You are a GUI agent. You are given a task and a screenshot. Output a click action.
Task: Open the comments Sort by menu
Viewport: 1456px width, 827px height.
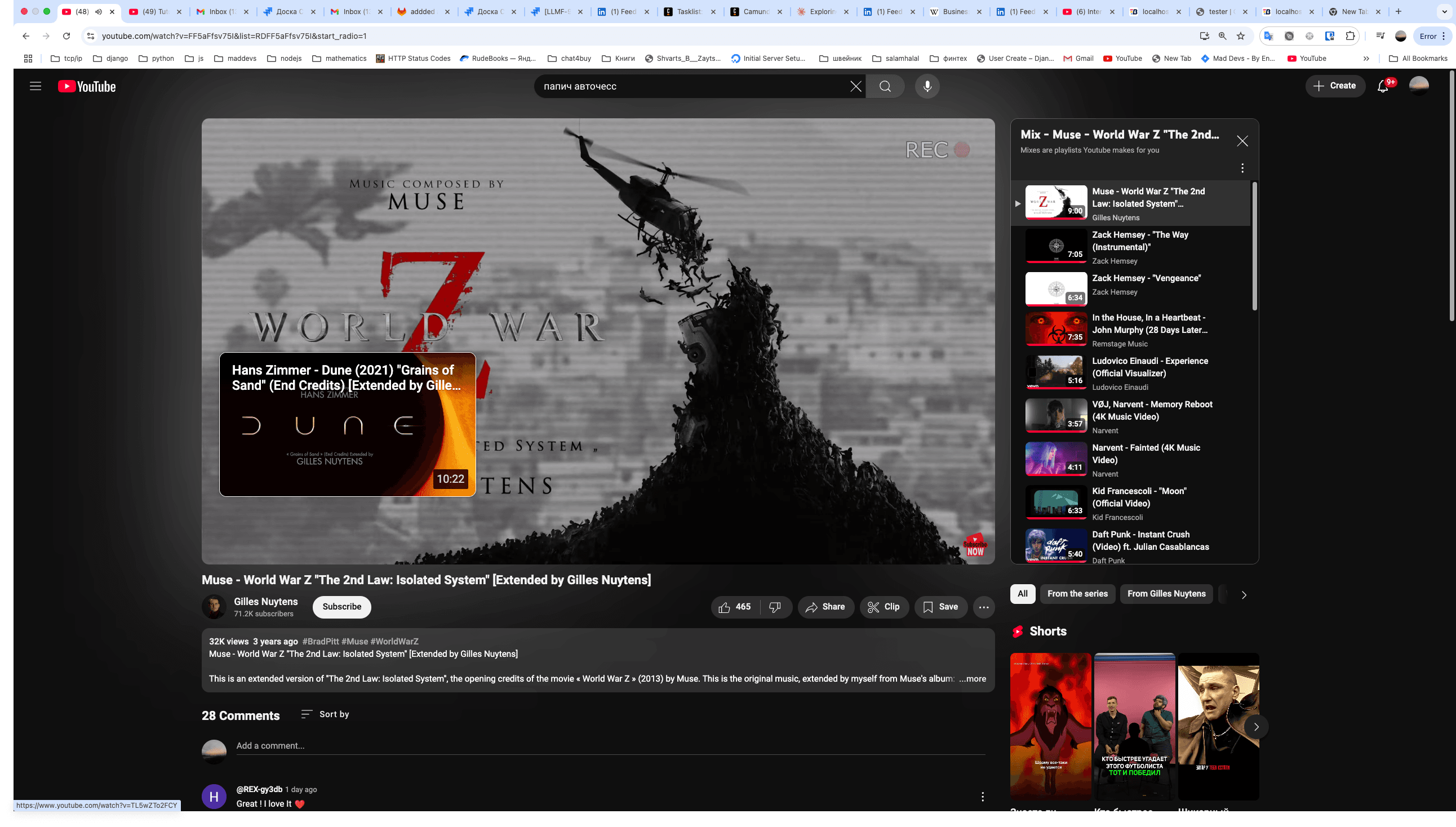point(325,714)
